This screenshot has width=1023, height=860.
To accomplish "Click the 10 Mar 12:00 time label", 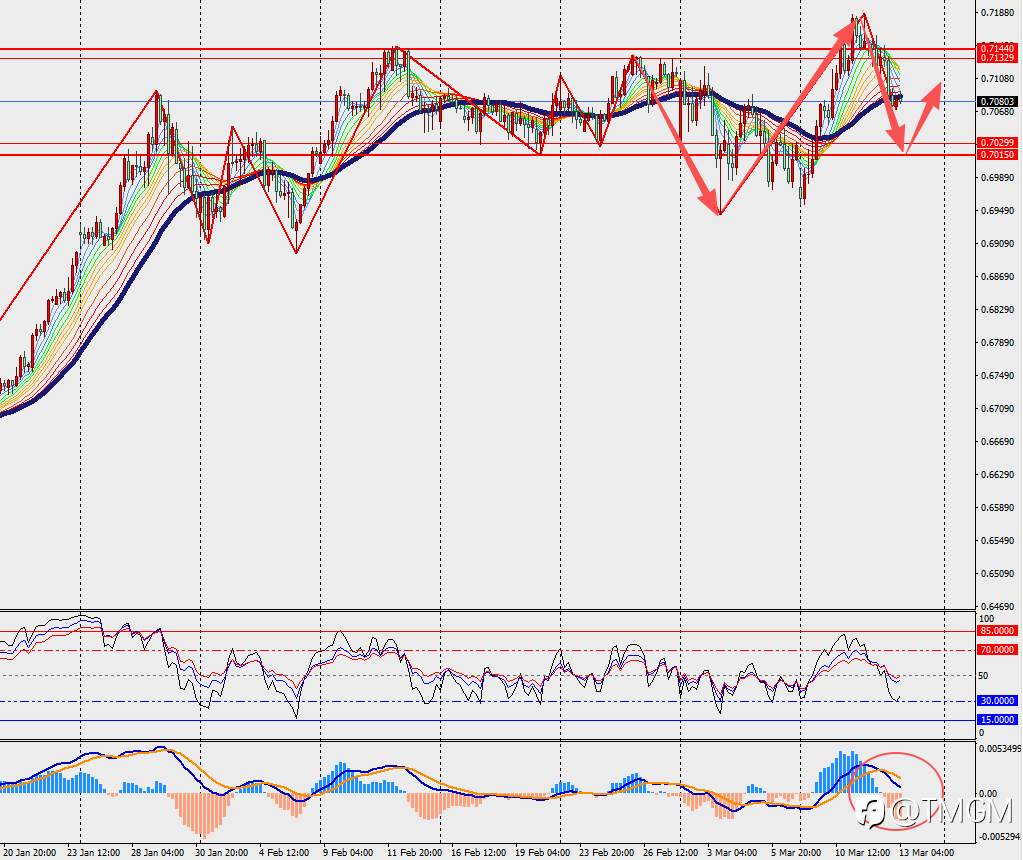I will click(863, 853).
